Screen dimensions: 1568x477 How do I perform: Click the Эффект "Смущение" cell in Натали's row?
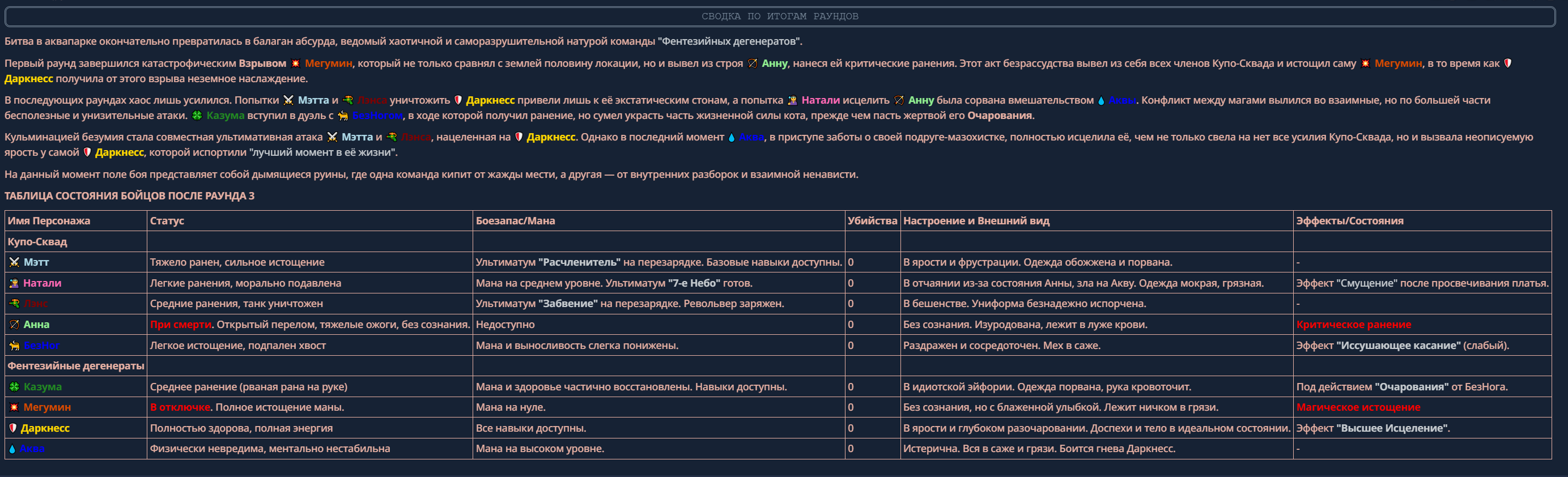tap(1422, 283)
